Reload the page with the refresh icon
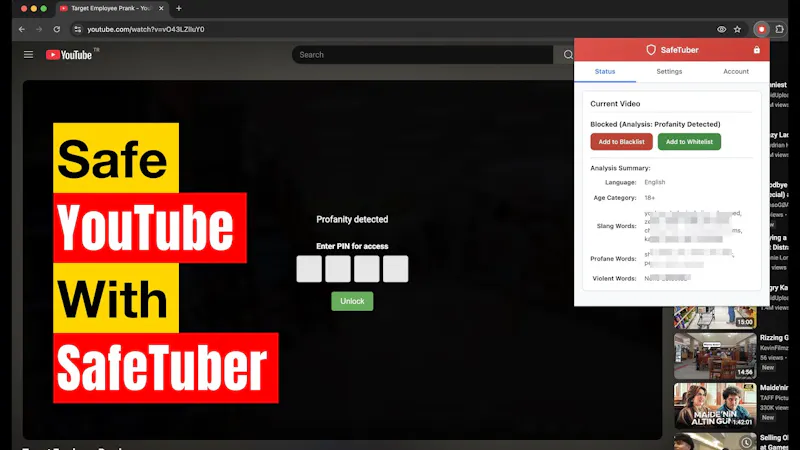The width and height of the screenshot is (800, 450). 57,30
